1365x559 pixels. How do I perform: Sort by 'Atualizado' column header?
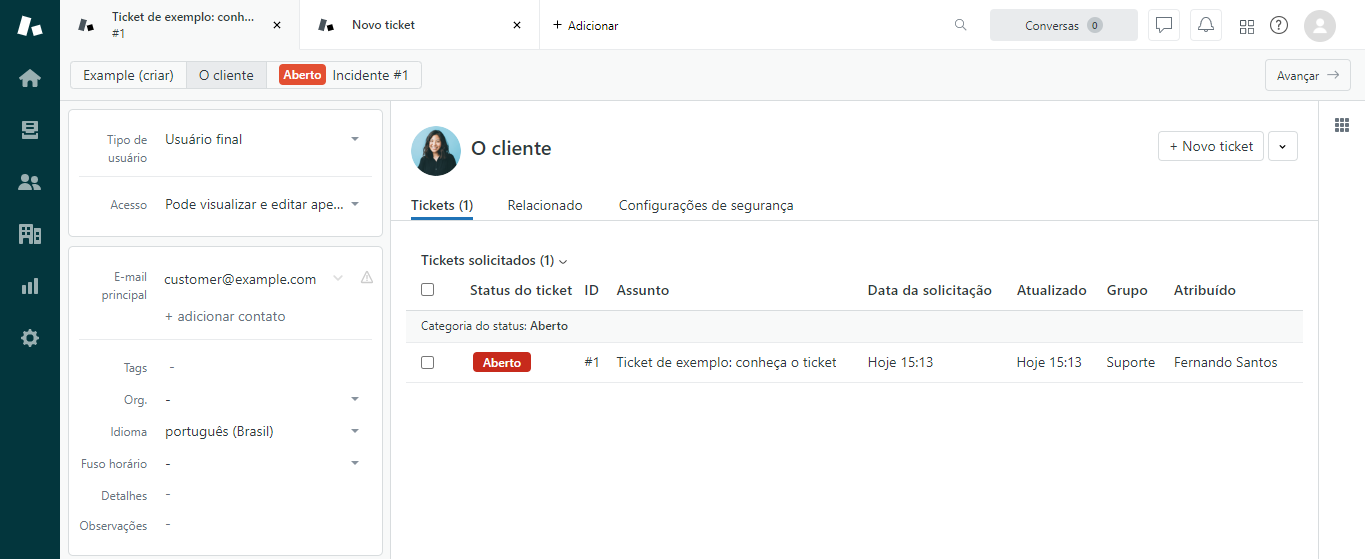tap(1052, 290)
